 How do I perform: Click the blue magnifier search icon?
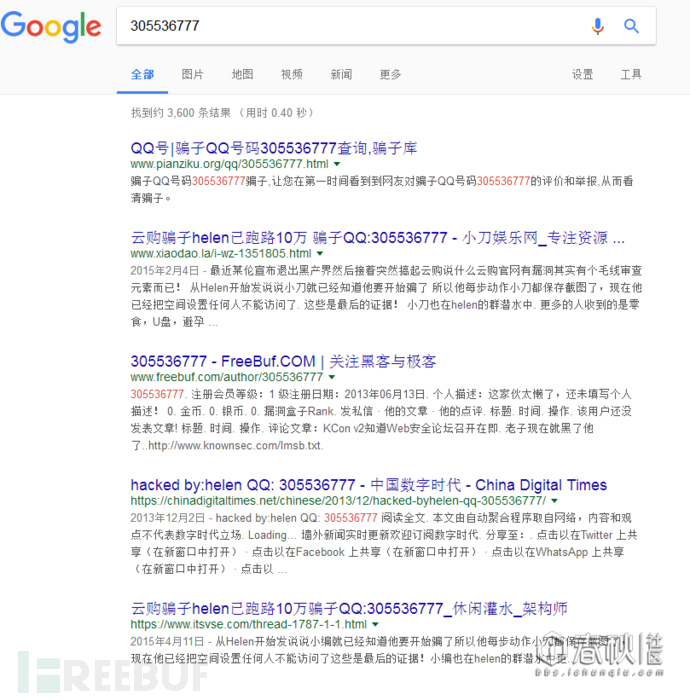[x=631, y=26]
